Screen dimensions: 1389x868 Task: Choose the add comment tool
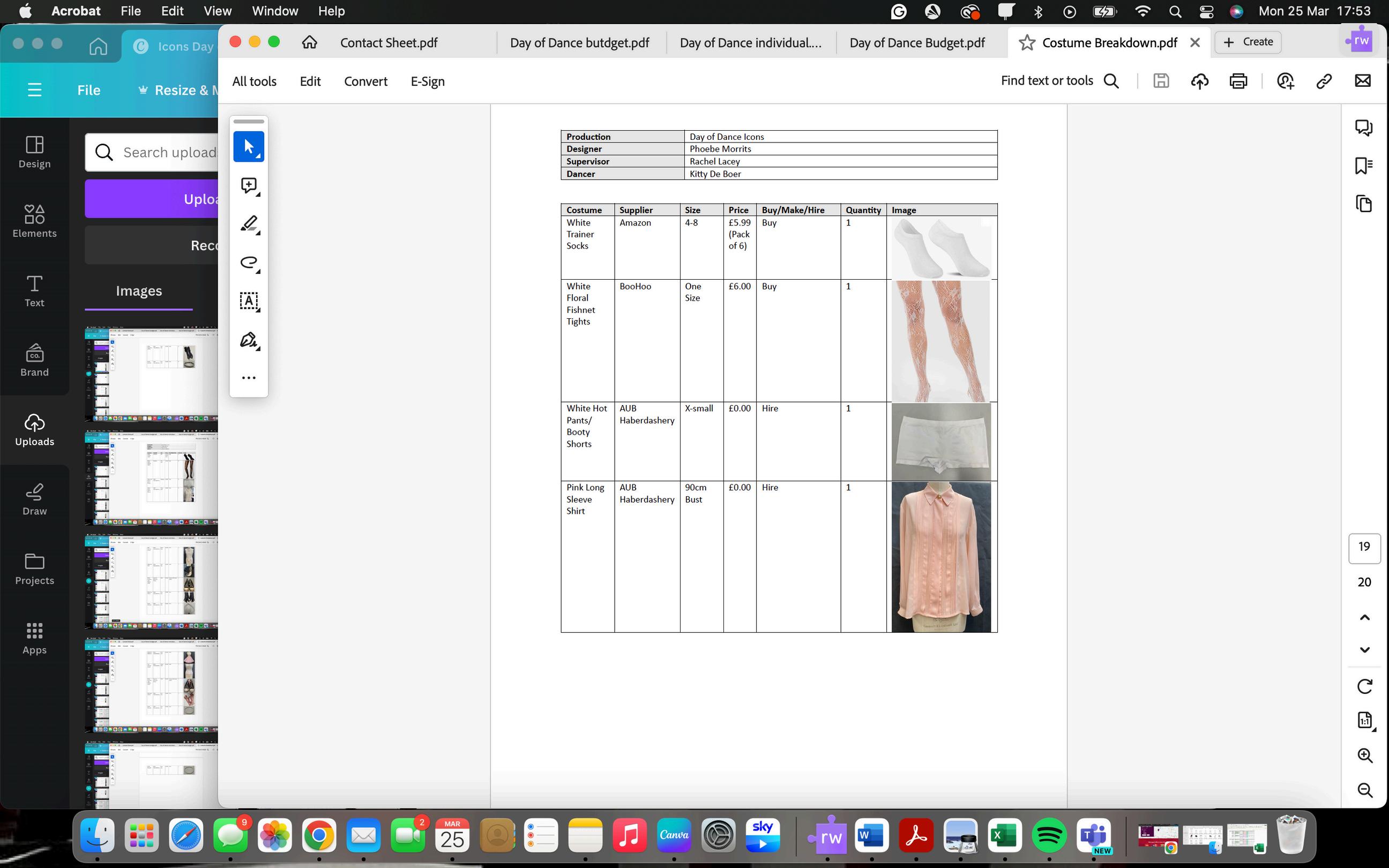tap(249, 185)
